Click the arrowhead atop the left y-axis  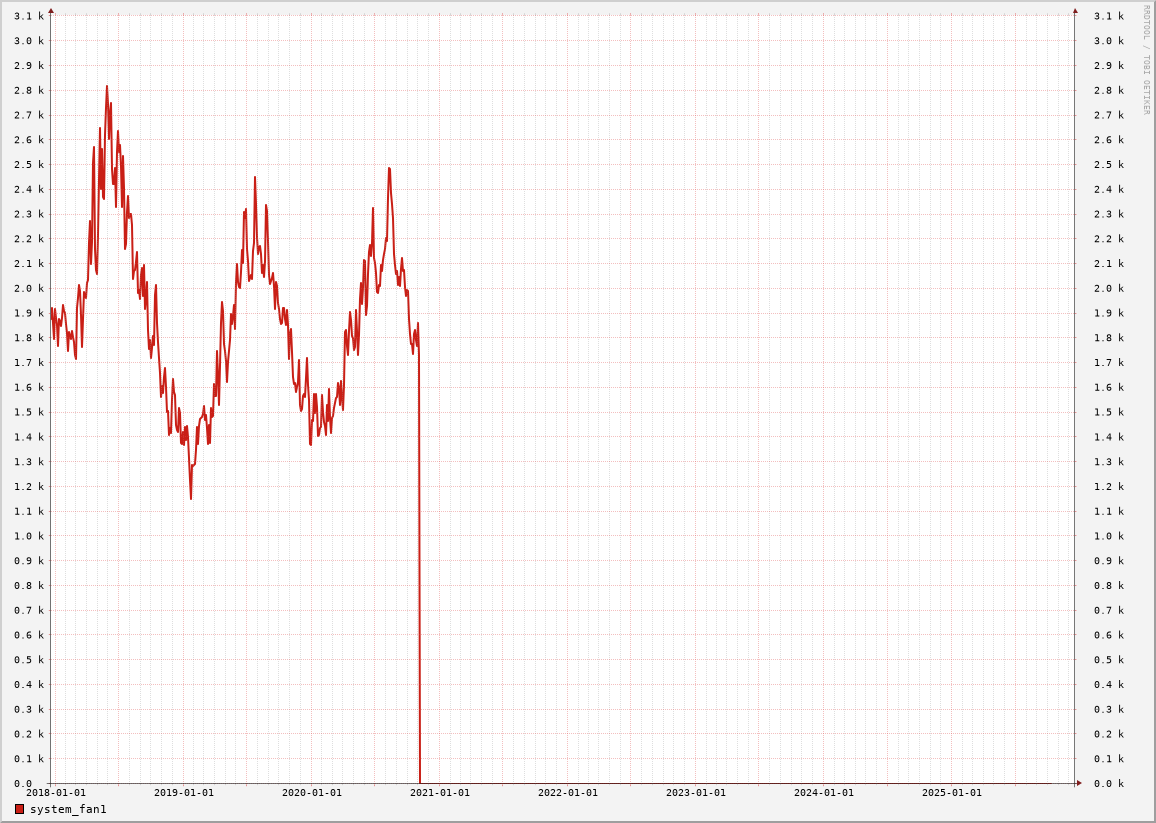[x=51, y=11]
